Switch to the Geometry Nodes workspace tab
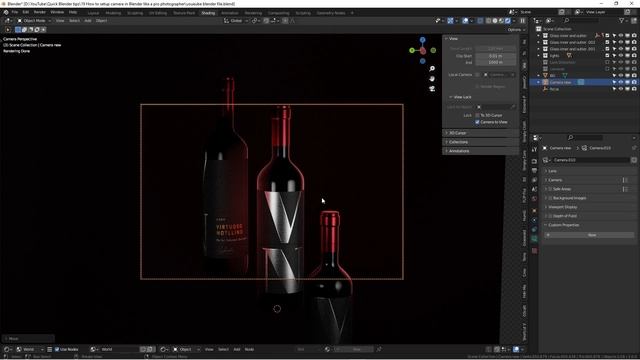 331,13
